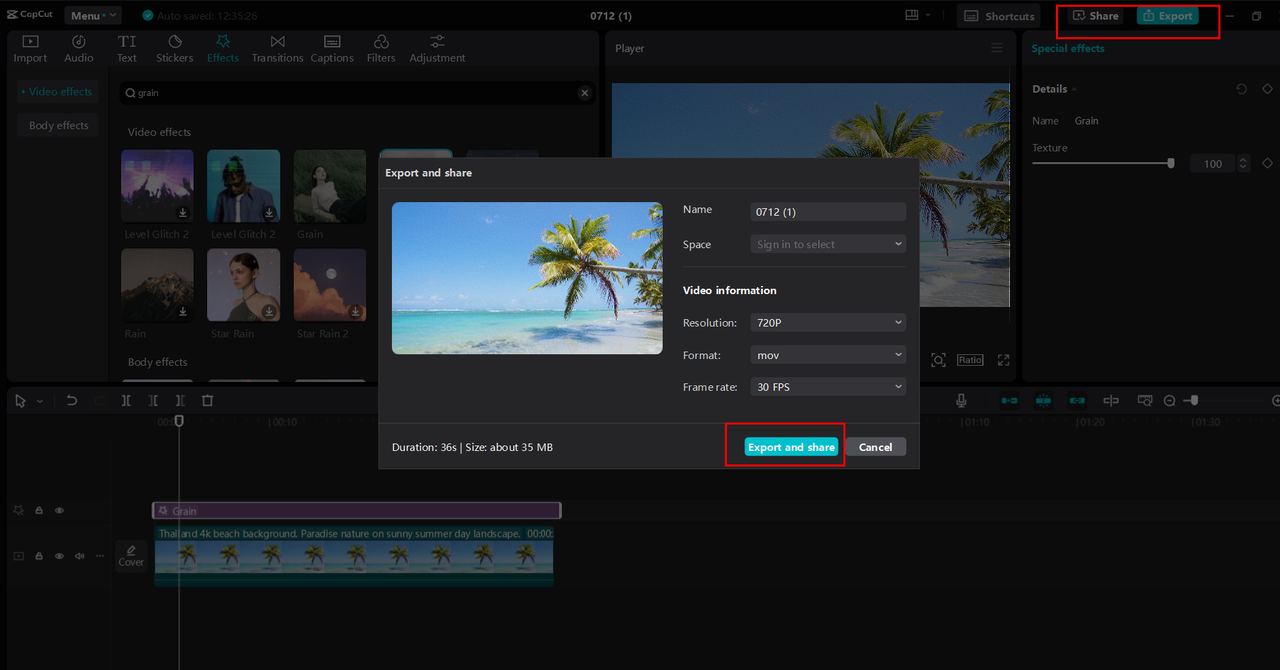Screen dimensions: 1280x670
Task: Adjust the Texture slider
Action: [x=1102, y=163]
